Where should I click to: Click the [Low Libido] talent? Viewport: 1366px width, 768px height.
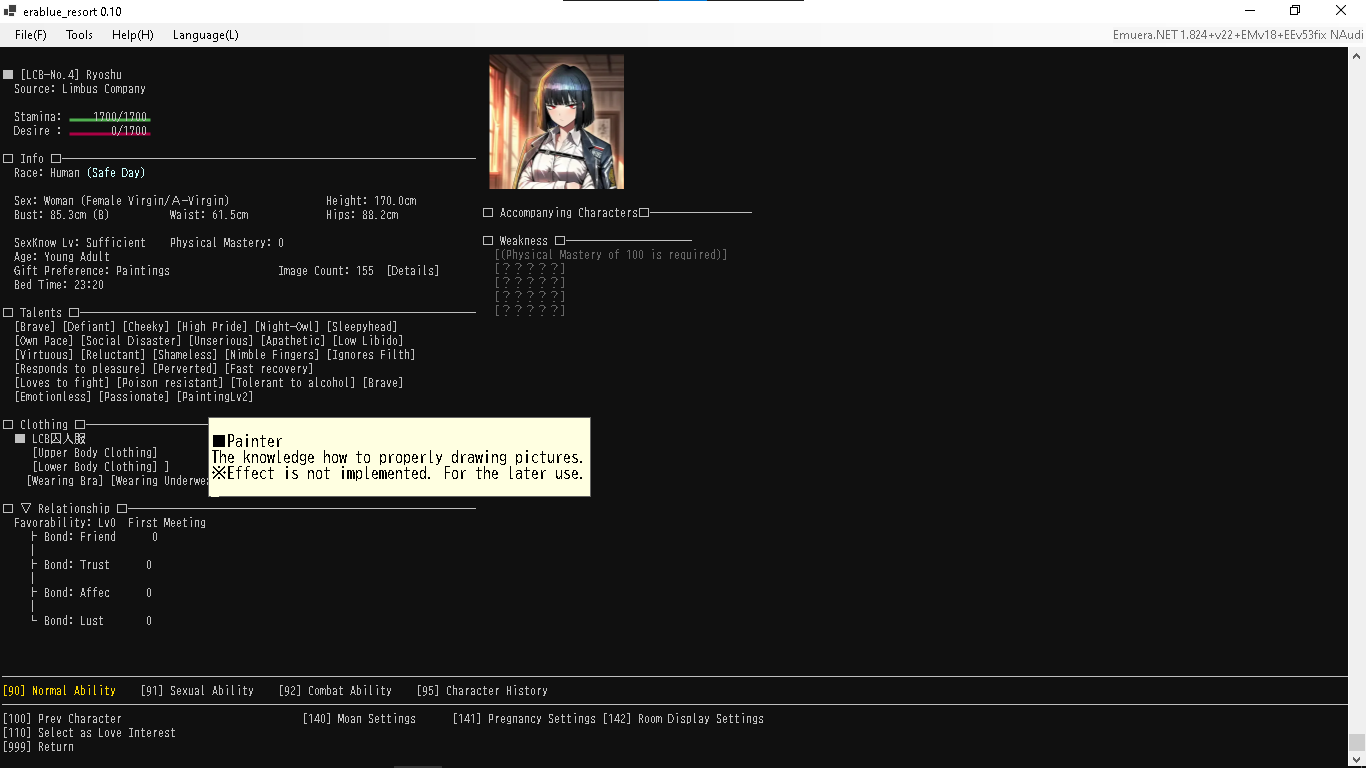pos(368,341)
